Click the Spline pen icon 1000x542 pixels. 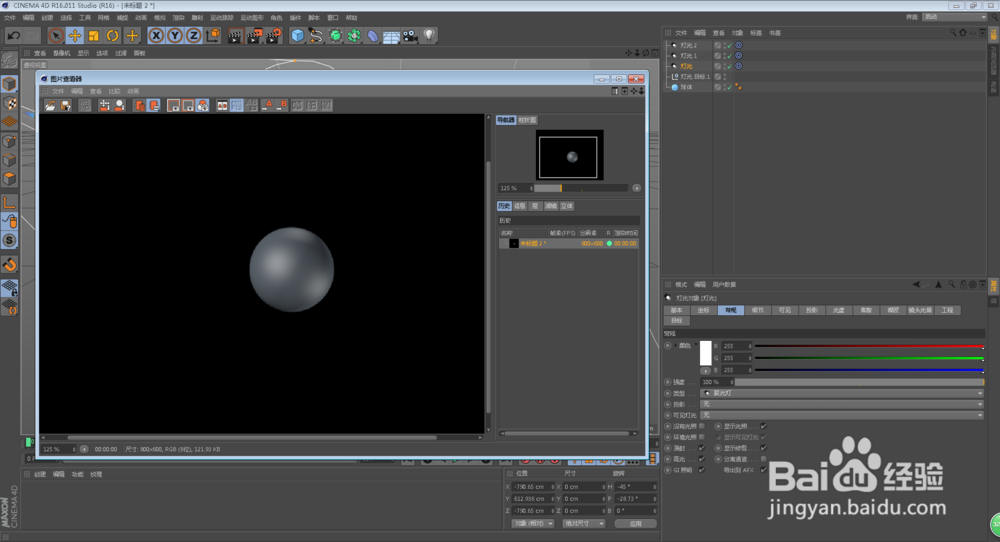pos(316,36)
